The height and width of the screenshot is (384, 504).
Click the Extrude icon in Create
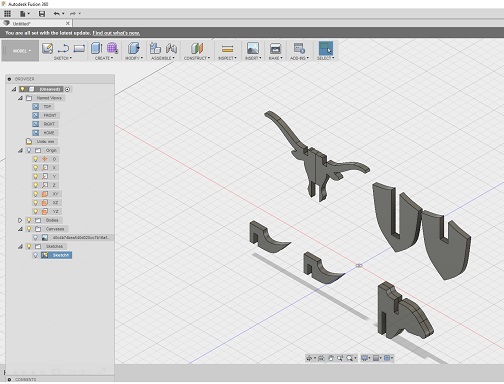tap(97, 48)
